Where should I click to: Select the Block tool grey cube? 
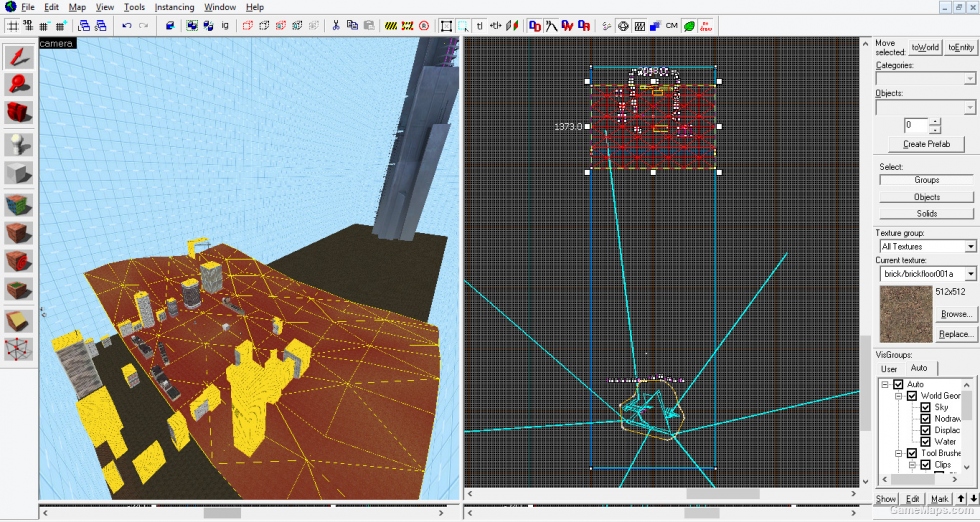pos(19,173)
